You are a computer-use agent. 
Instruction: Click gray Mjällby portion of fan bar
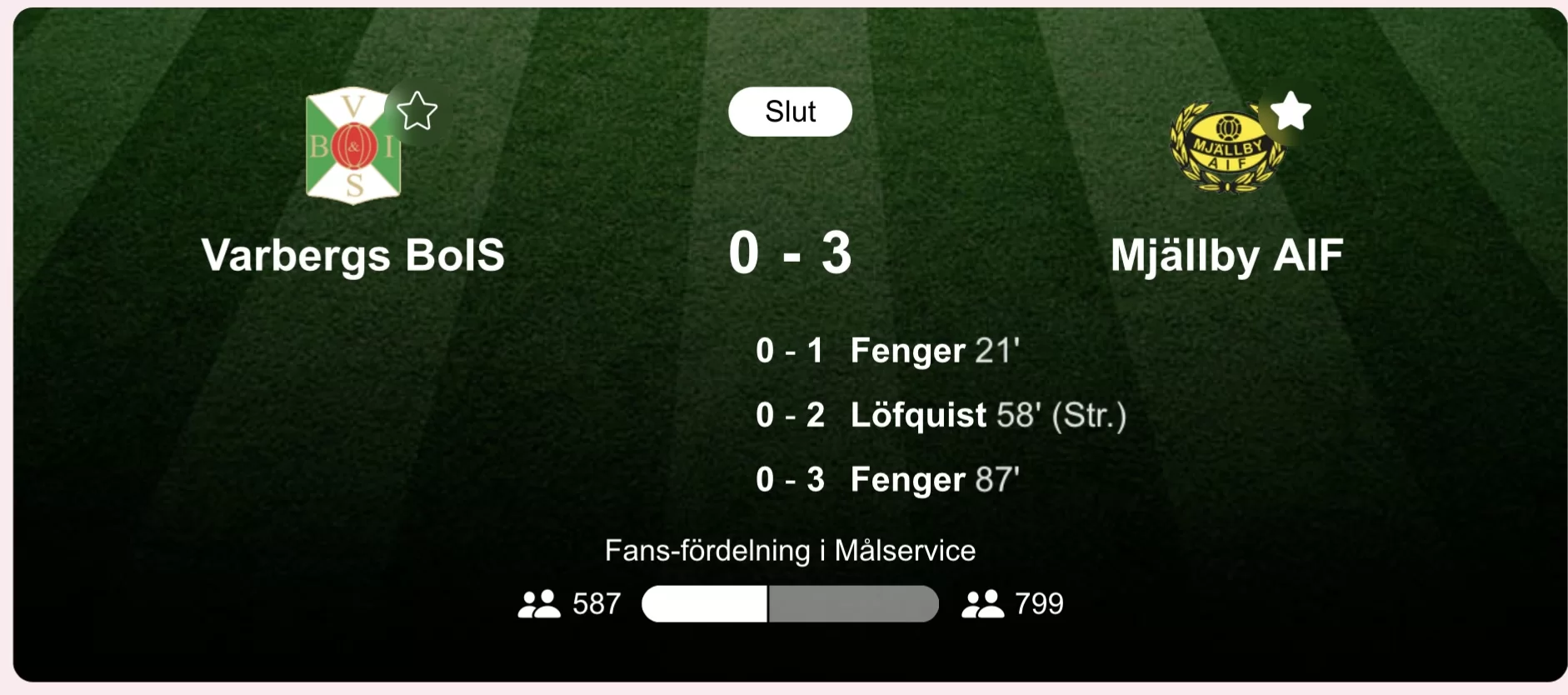pyautogui.click(x=853, y=603)
